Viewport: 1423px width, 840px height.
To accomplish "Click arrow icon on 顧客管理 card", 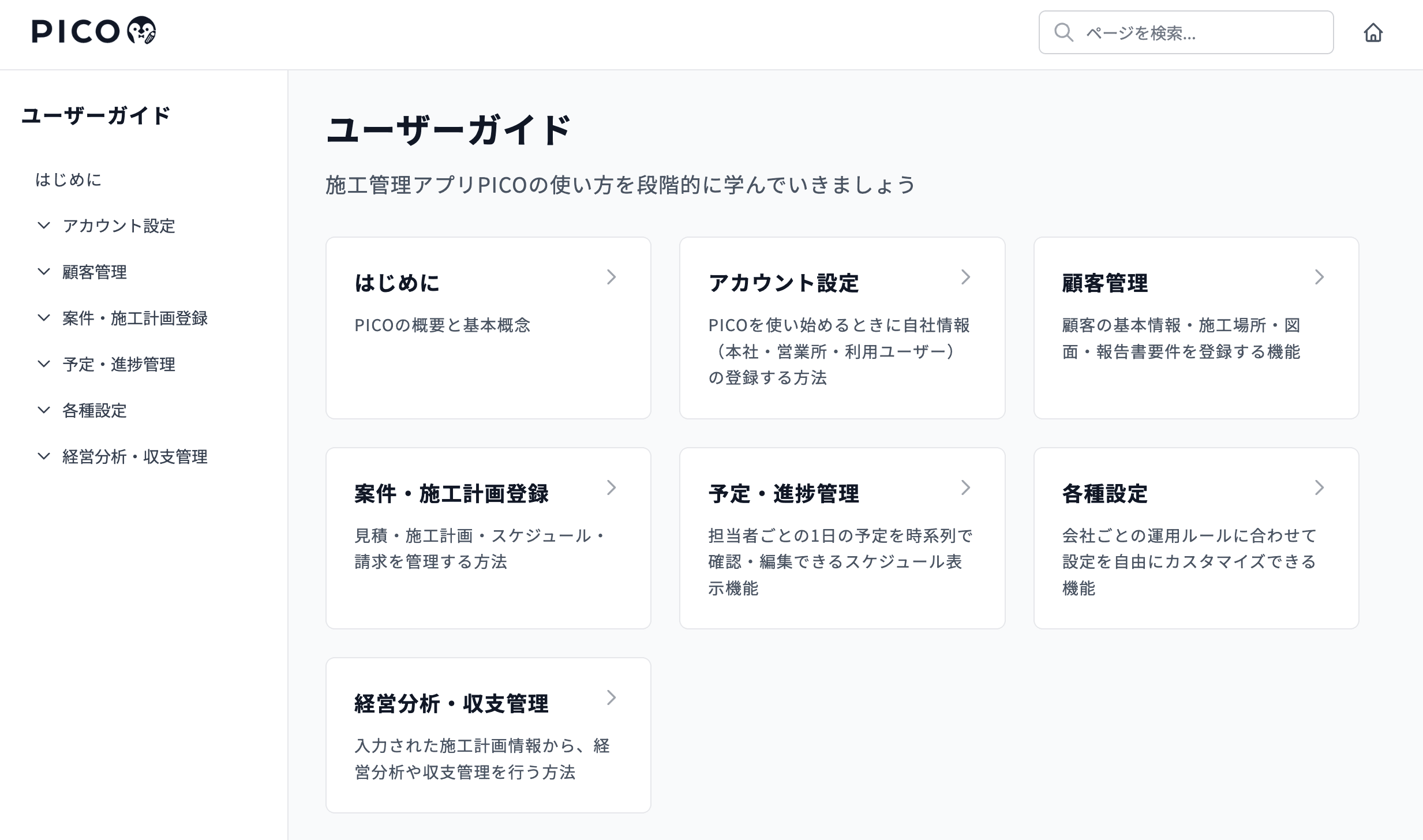I will (x=1319, y=277).
